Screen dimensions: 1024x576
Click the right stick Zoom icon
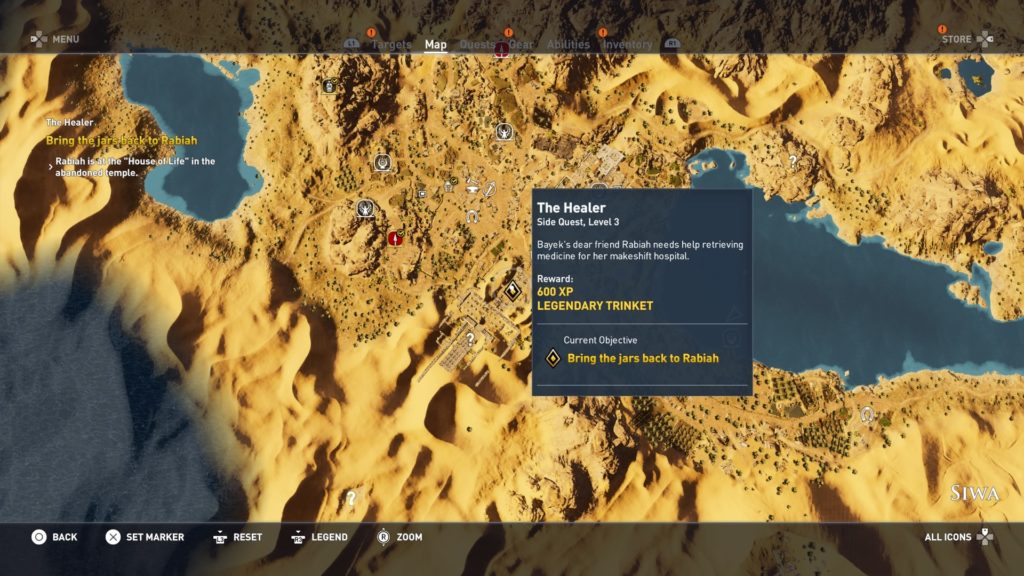(x=383, y=537)
